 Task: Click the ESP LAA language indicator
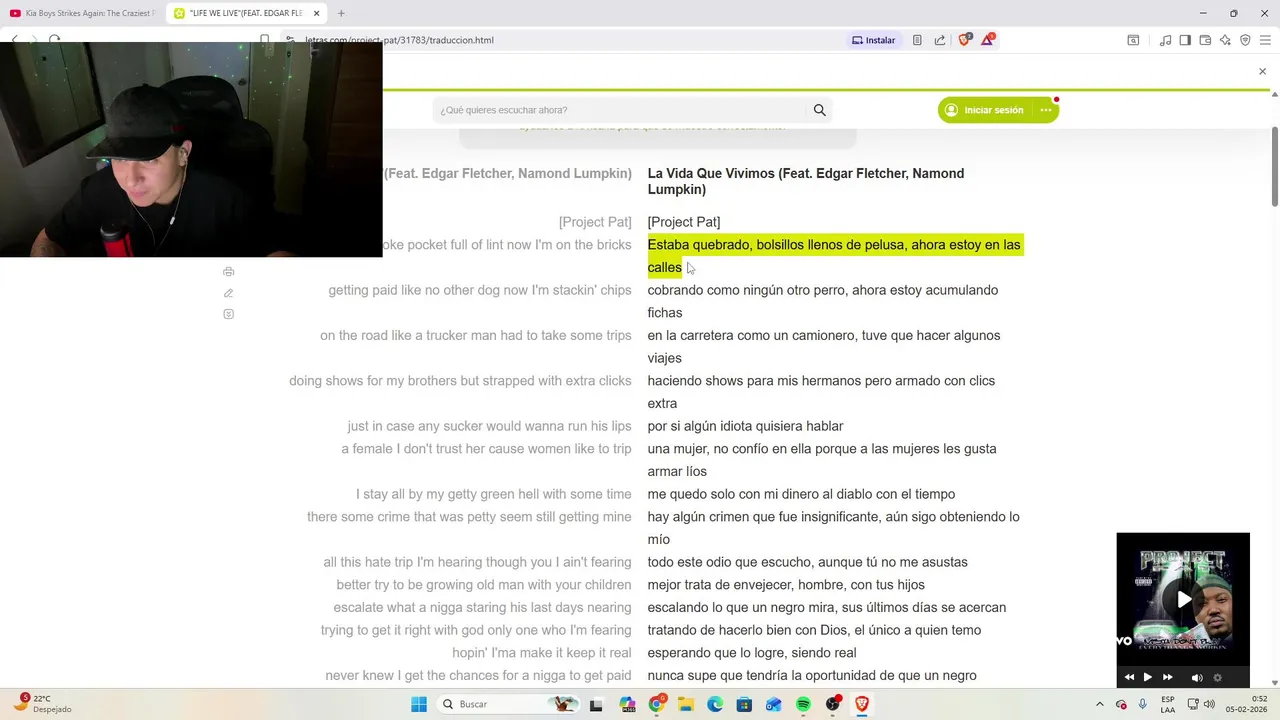pyautogui.click(x=1168, y=704)
